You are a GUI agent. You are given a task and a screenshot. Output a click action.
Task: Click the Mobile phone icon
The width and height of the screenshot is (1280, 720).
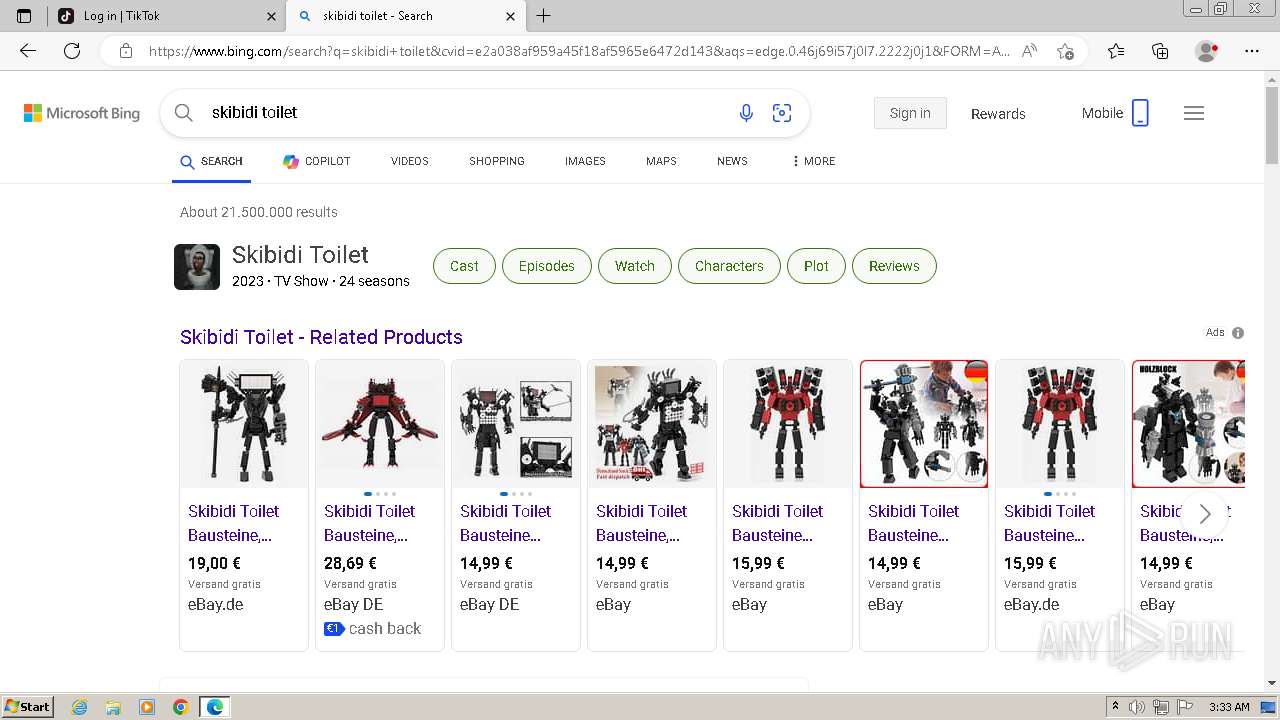coord(1140,113)
